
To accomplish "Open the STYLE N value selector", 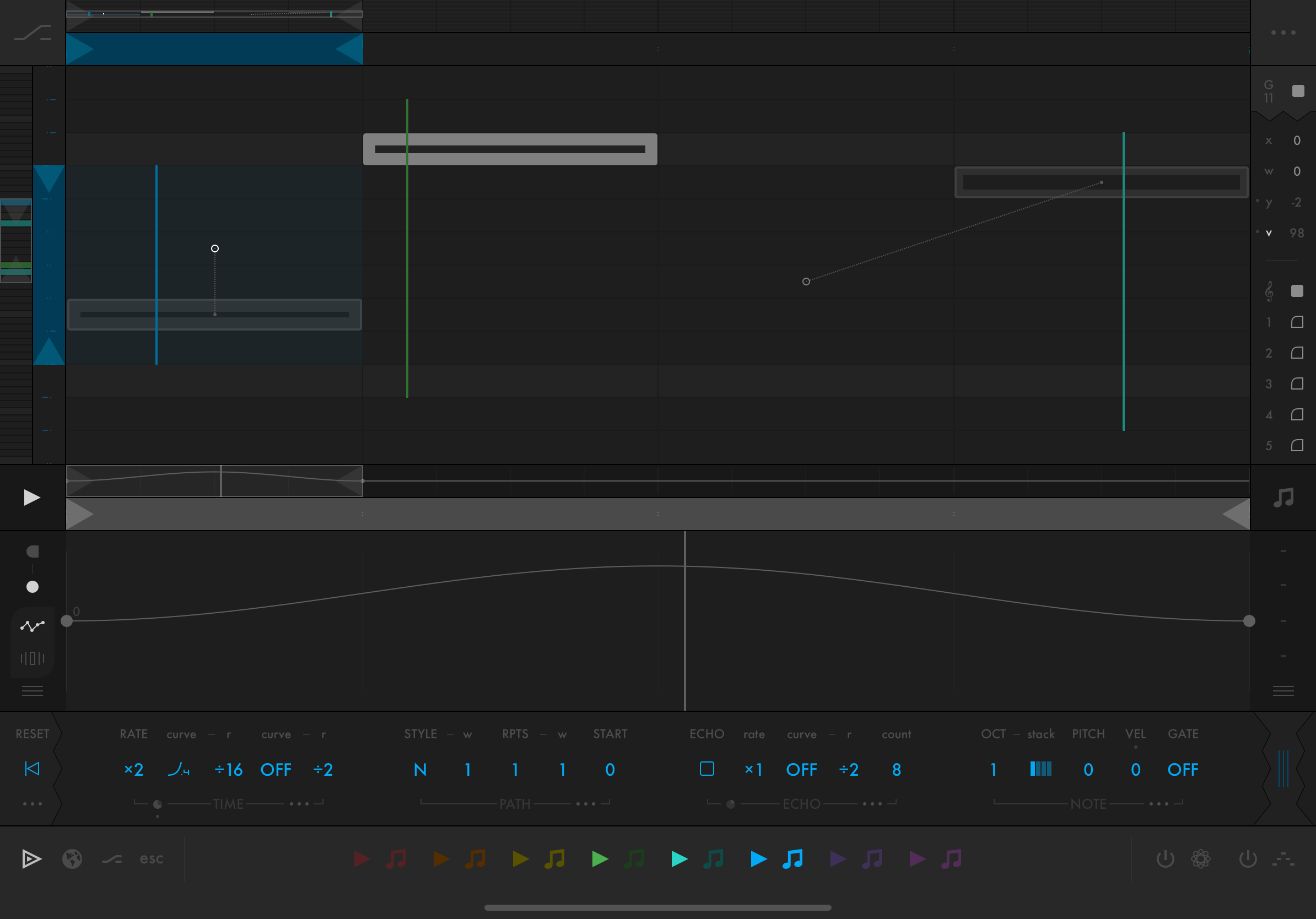I will (x=420, y=770).
